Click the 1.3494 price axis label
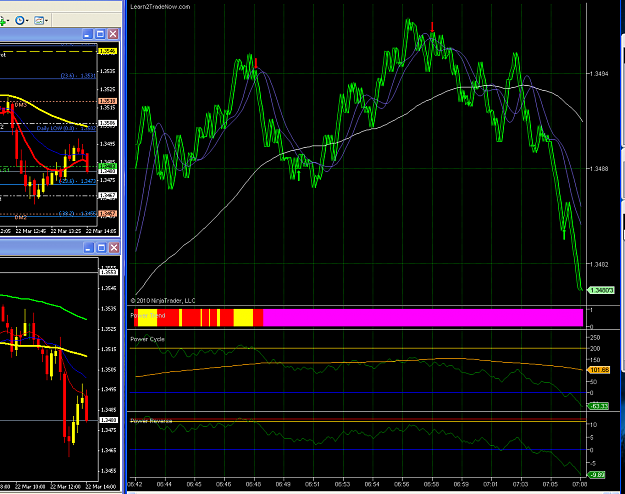The image size is (625, 494). pos(599,74)
